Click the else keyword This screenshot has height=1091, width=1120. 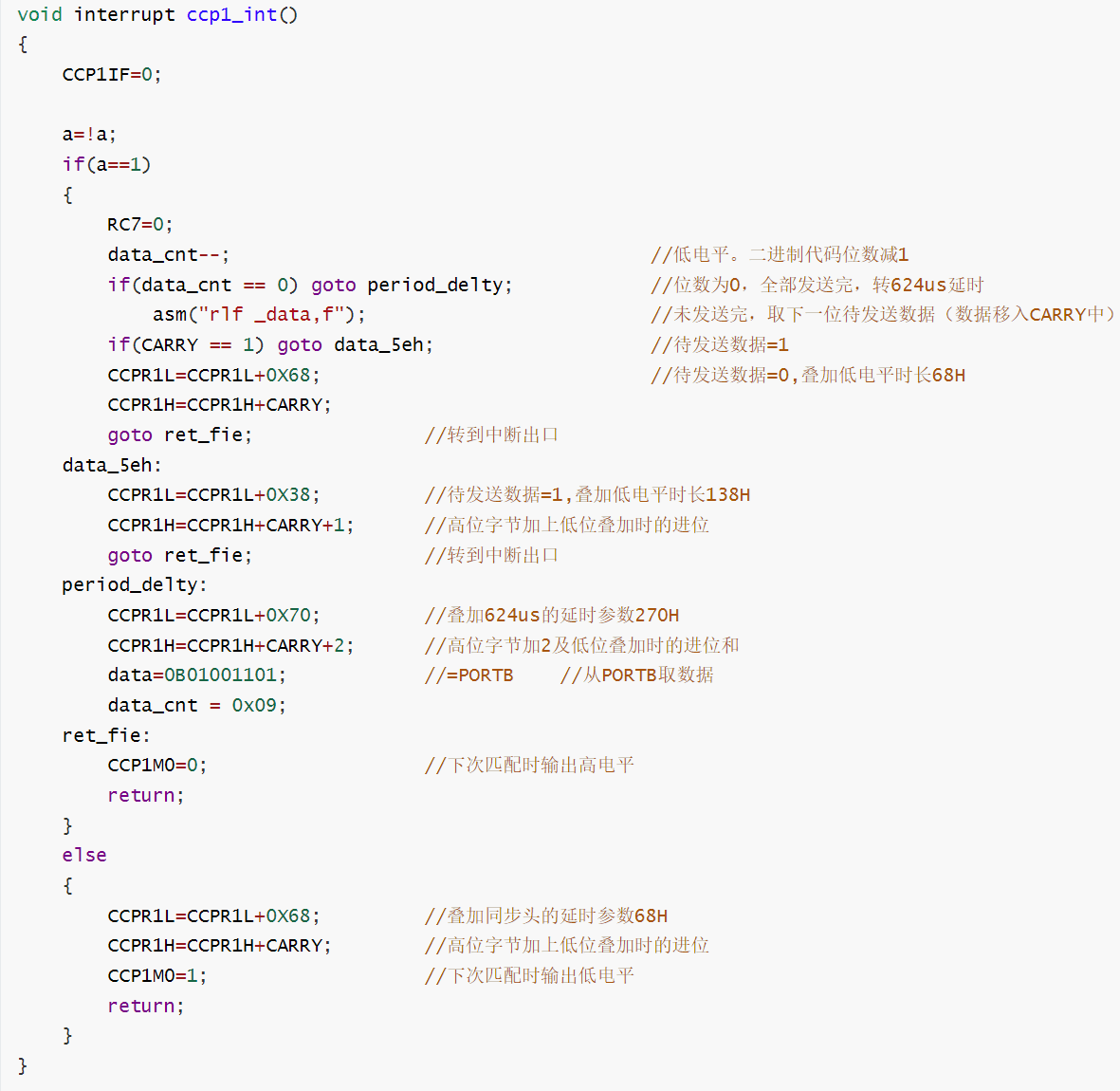(84, 855)
